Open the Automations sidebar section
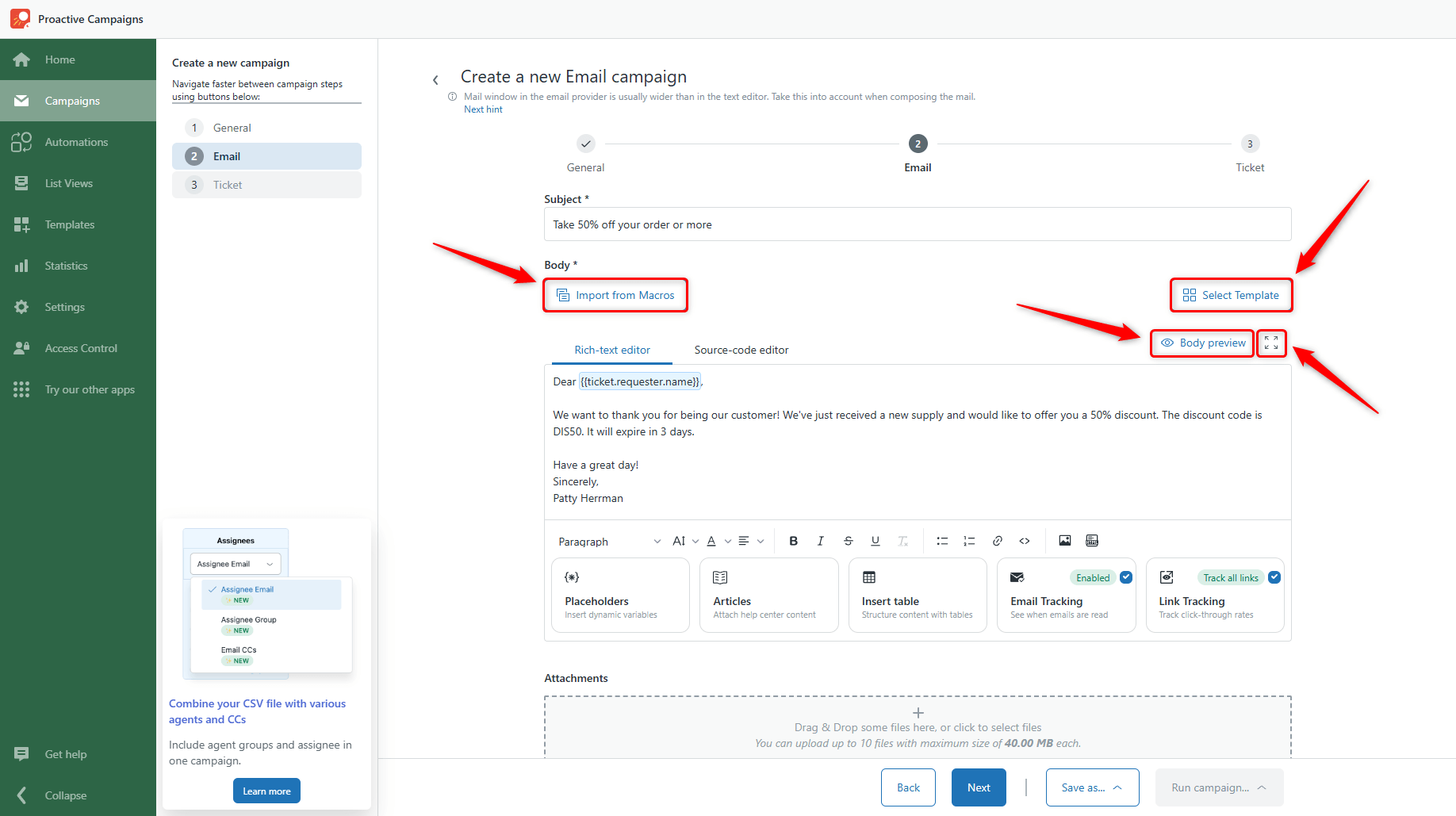Image resolution: width=1456 pixels, height=816 pixels. tap(78, 142)
